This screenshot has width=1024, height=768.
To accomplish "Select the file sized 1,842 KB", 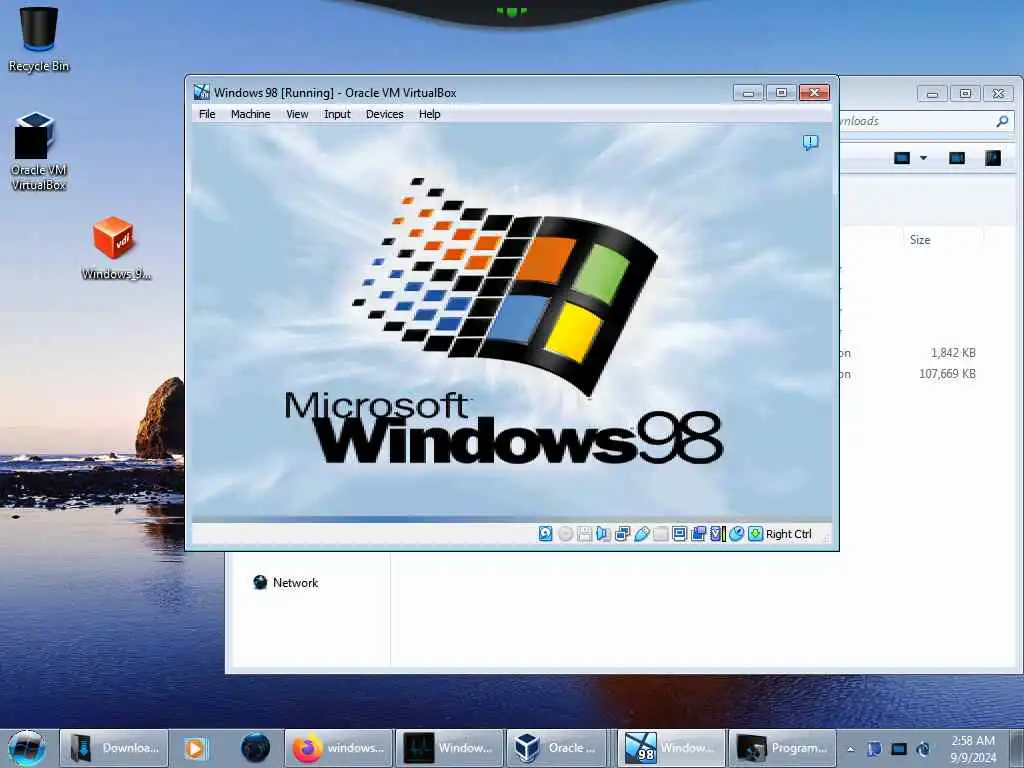I will tap(953, 353).
